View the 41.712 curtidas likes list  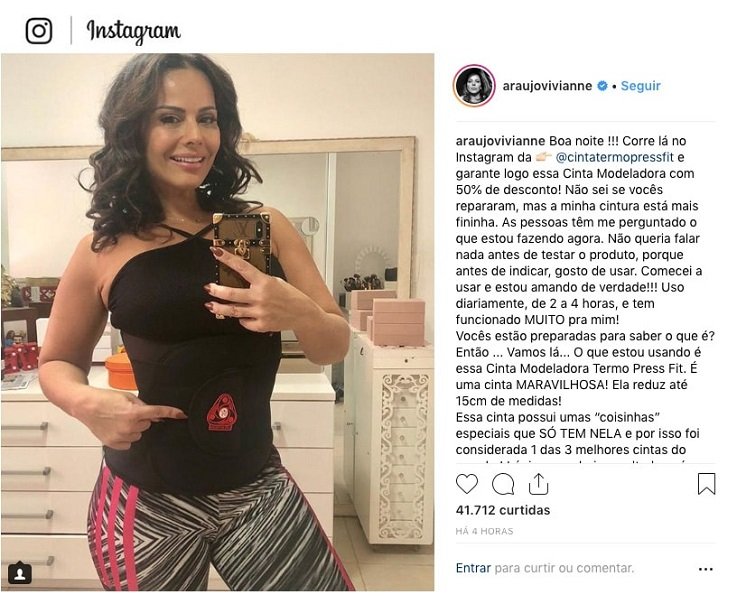[503, 510]
